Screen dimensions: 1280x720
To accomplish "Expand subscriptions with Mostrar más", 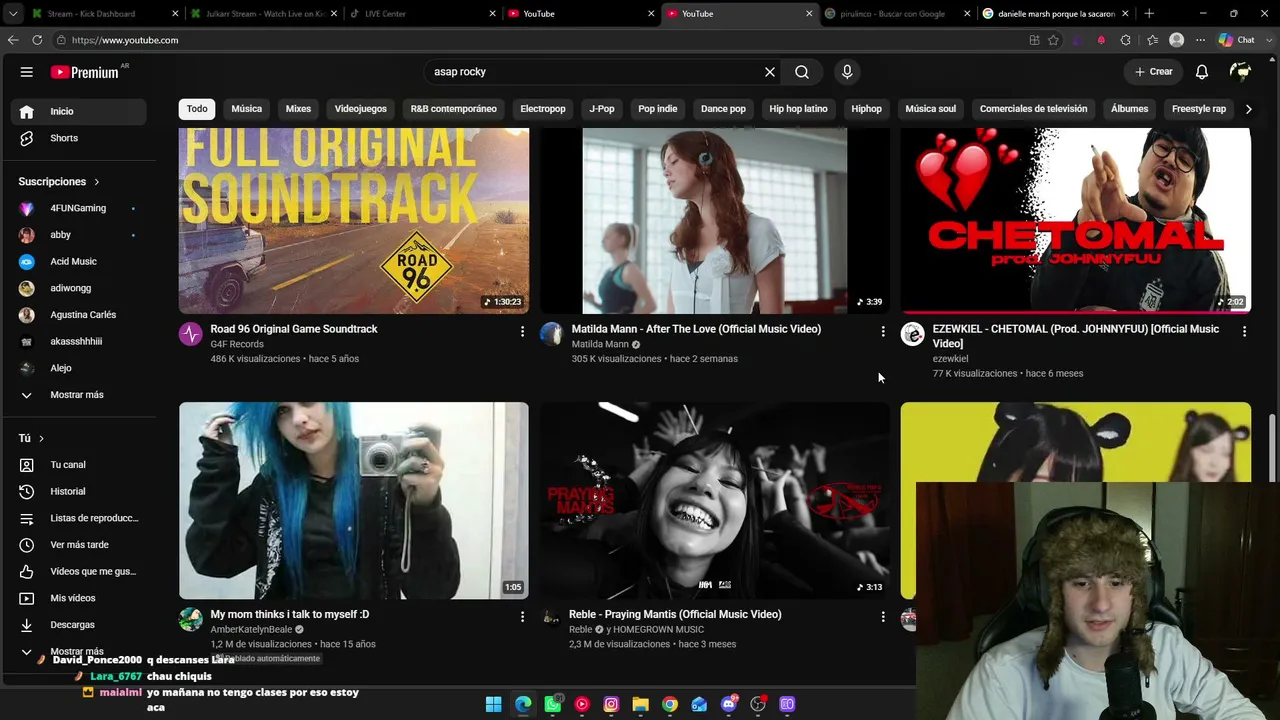I will point(77,395).
